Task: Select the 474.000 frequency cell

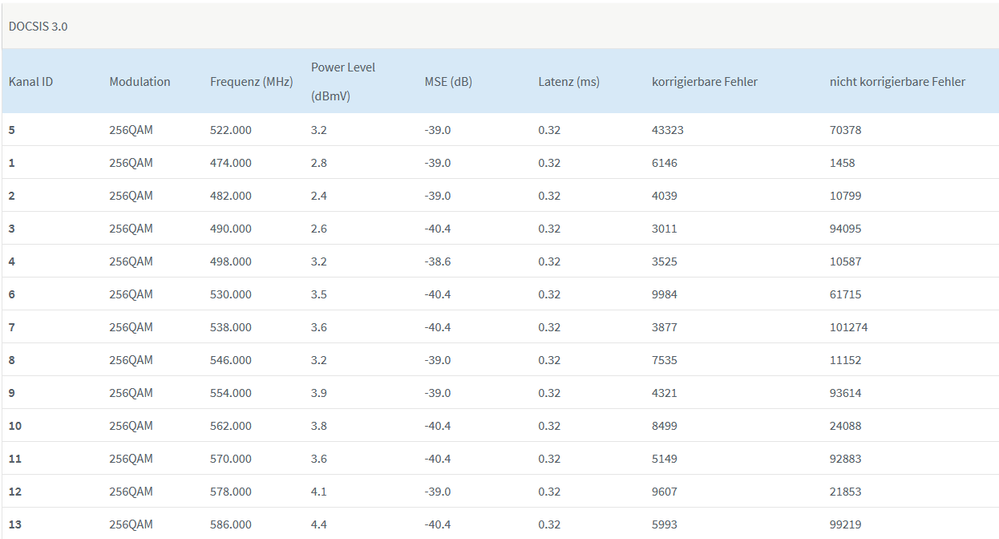Action: click(231, 163)
